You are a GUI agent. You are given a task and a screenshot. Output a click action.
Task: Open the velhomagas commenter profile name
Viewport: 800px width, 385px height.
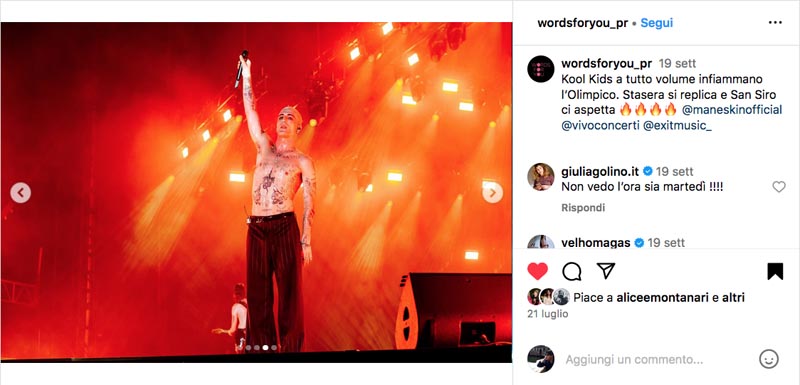pos(595,243)
